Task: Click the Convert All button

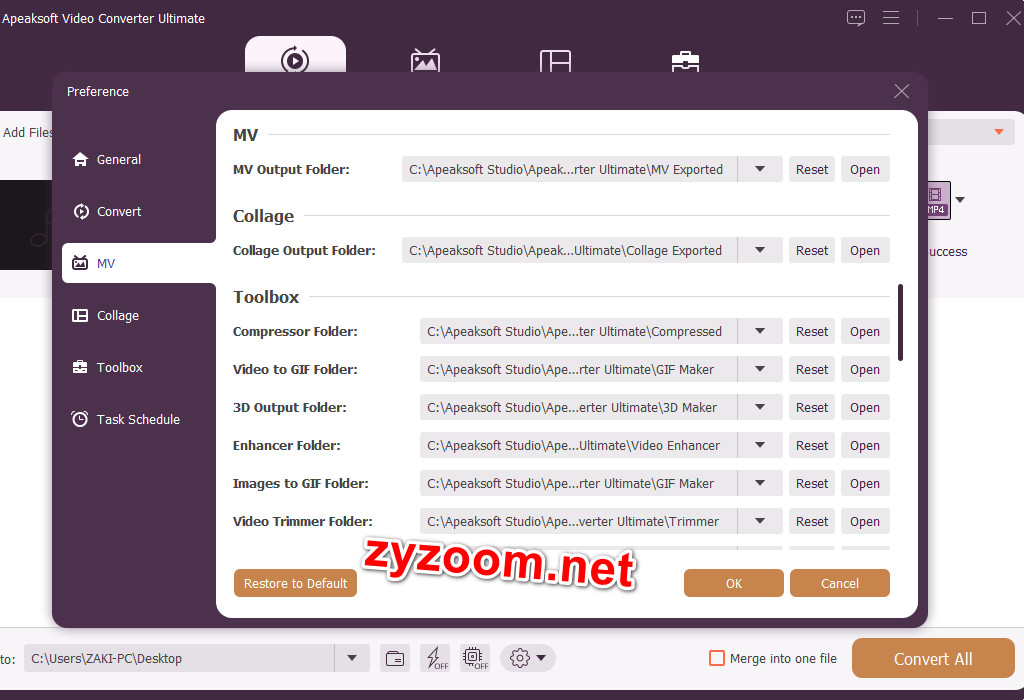Action: [x=933, y=658]
